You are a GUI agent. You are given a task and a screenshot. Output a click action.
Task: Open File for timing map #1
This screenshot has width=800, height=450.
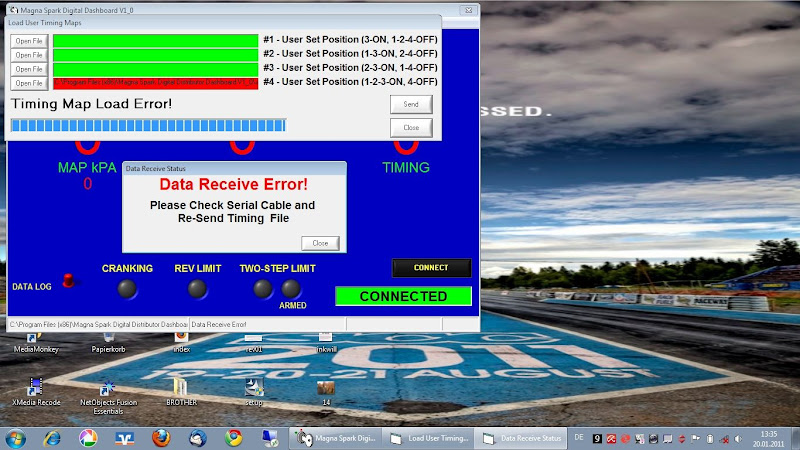(x=29, y=41)
